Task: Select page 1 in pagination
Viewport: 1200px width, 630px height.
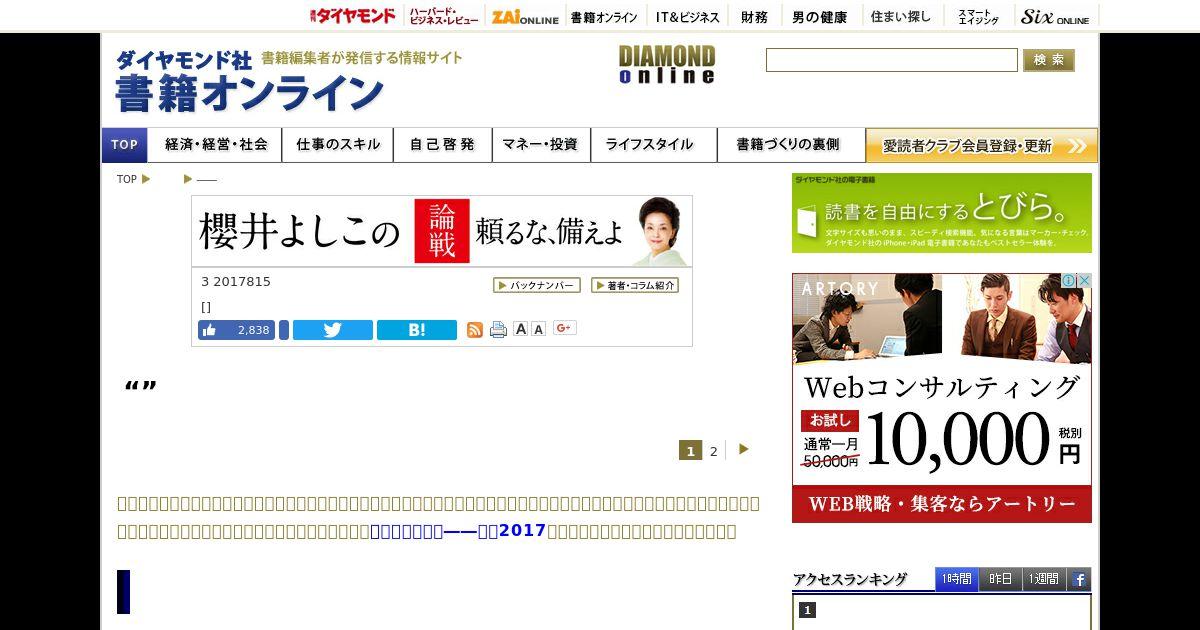Action: tap(690, 451)
